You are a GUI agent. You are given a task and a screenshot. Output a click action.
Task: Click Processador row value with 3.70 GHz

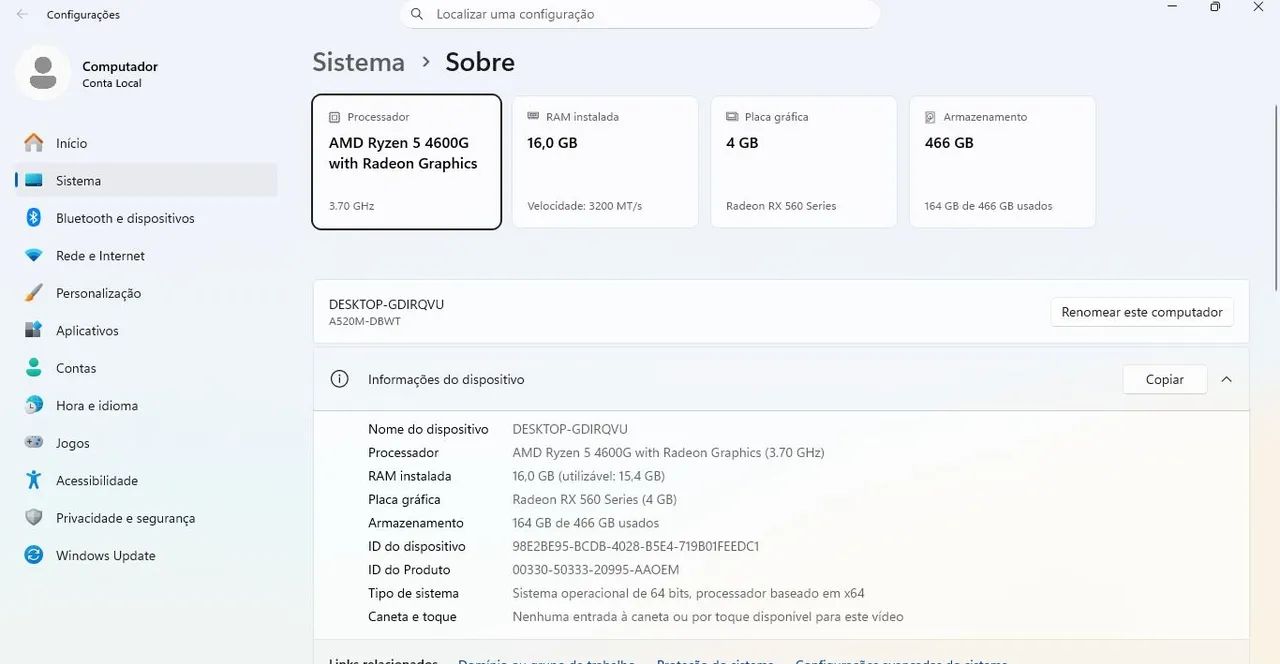coord(668,453)
